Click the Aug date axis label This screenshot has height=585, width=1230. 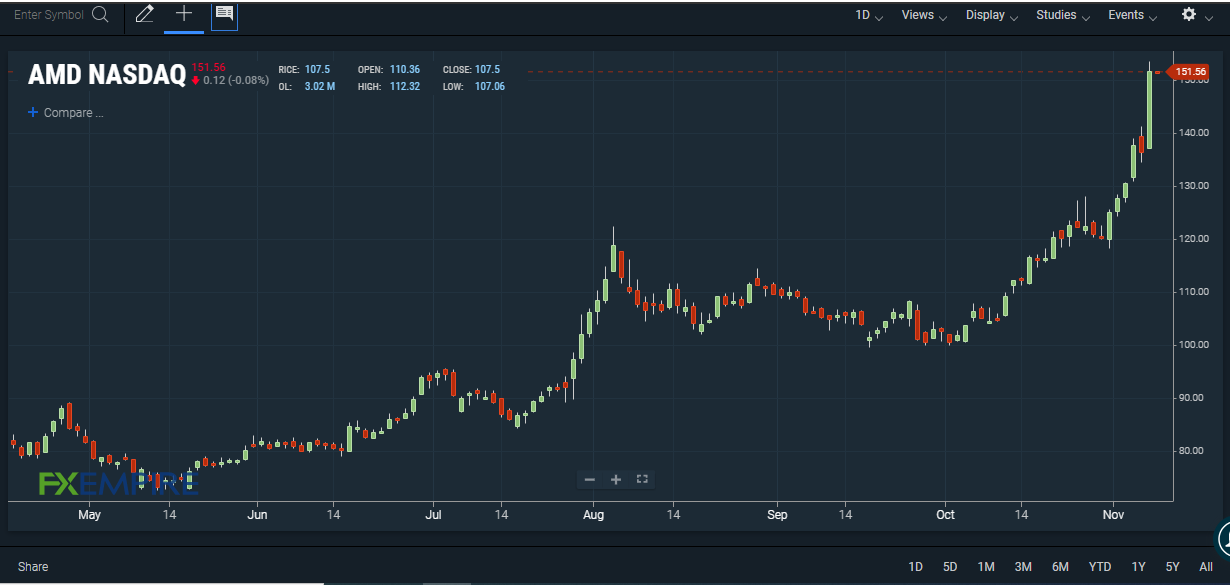tap(593, 515)
